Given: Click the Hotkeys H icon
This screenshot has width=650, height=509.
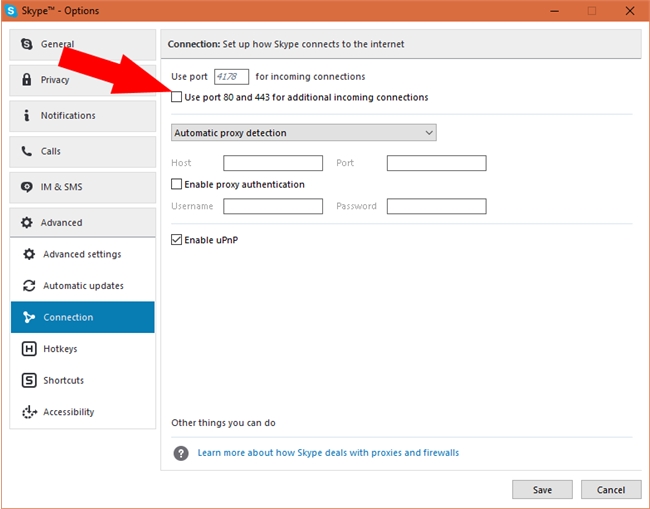Looking at the screenshot, I should [x=29, y=349].
